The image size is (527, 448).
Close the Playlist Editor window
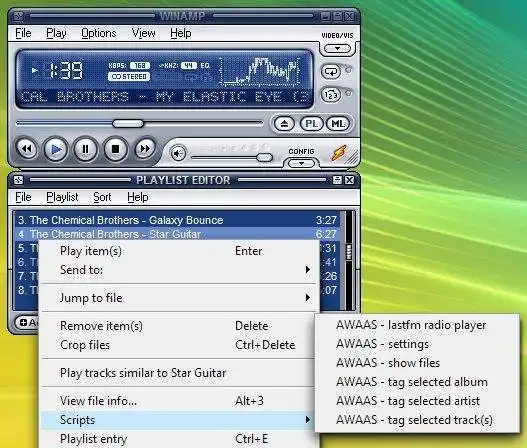point(350,180)
